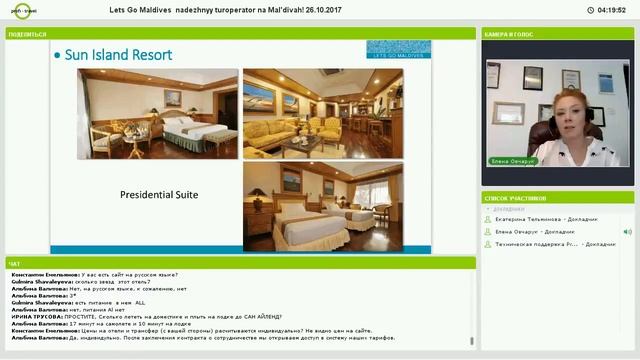Click the chat panel scrollbar thumb

click(x=472, y=340)
